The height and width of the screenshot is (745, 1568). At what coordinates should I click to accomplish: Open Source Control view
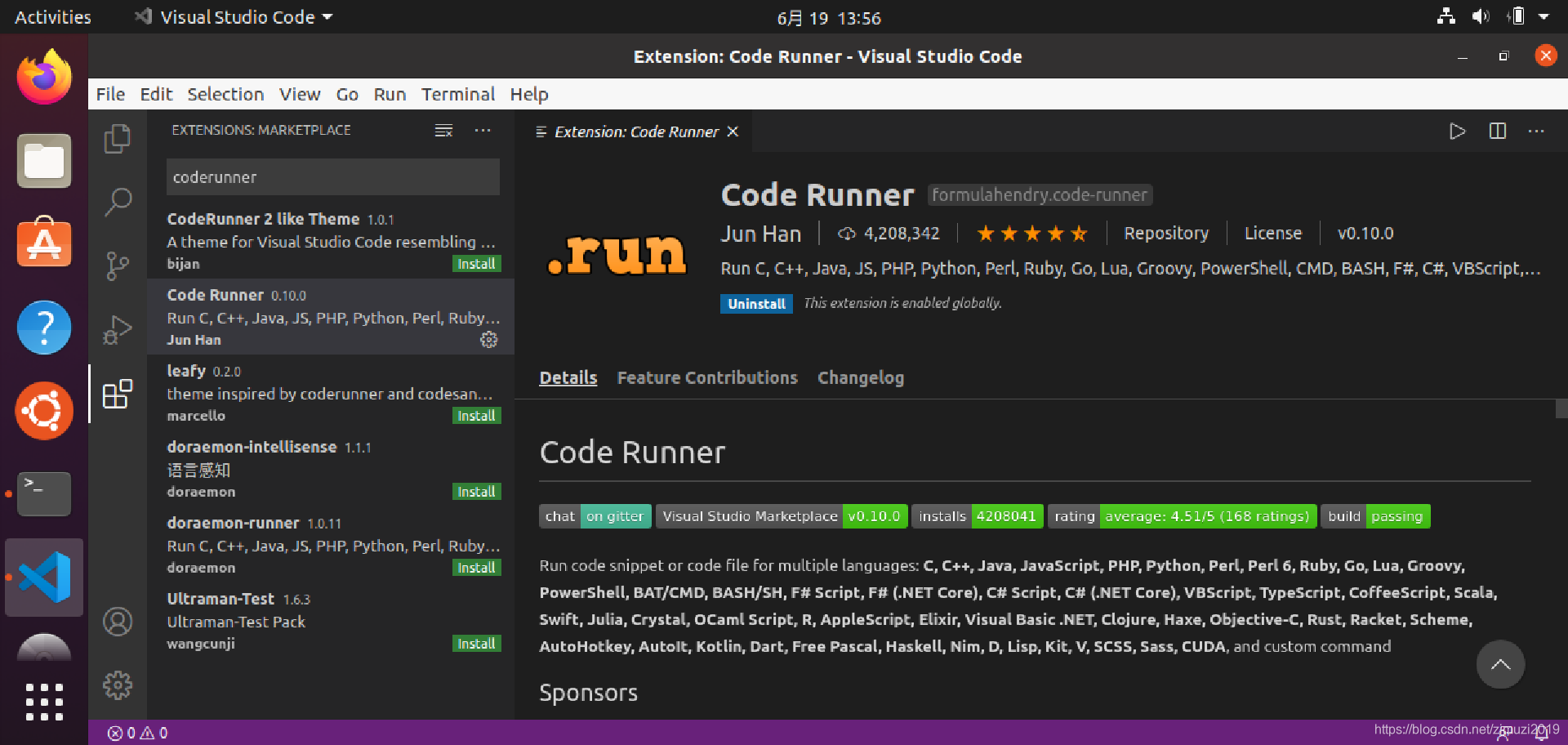pos(118,265)
